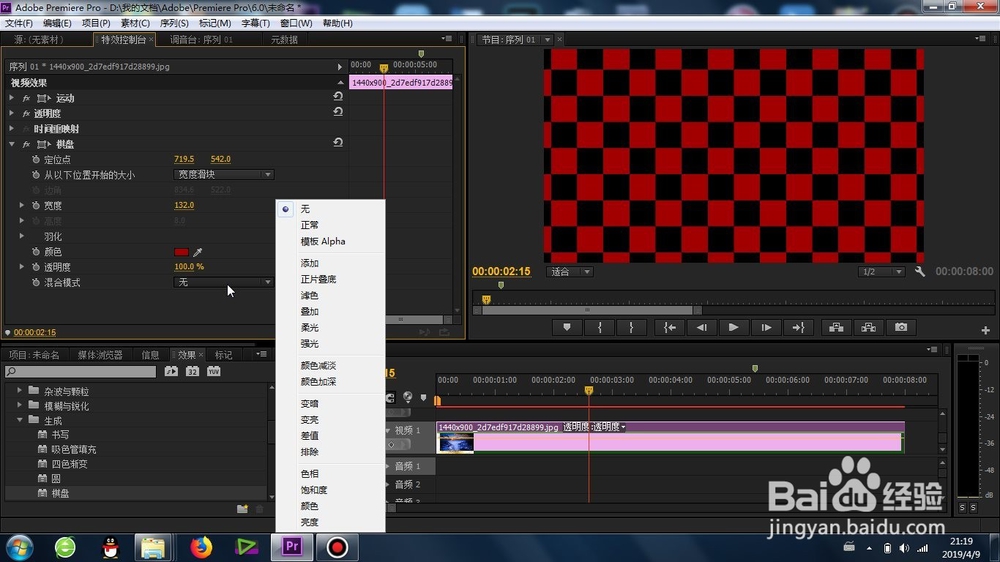
Task: Open the 混合模式 dropdown showing 无
Action: pos(223,282)
